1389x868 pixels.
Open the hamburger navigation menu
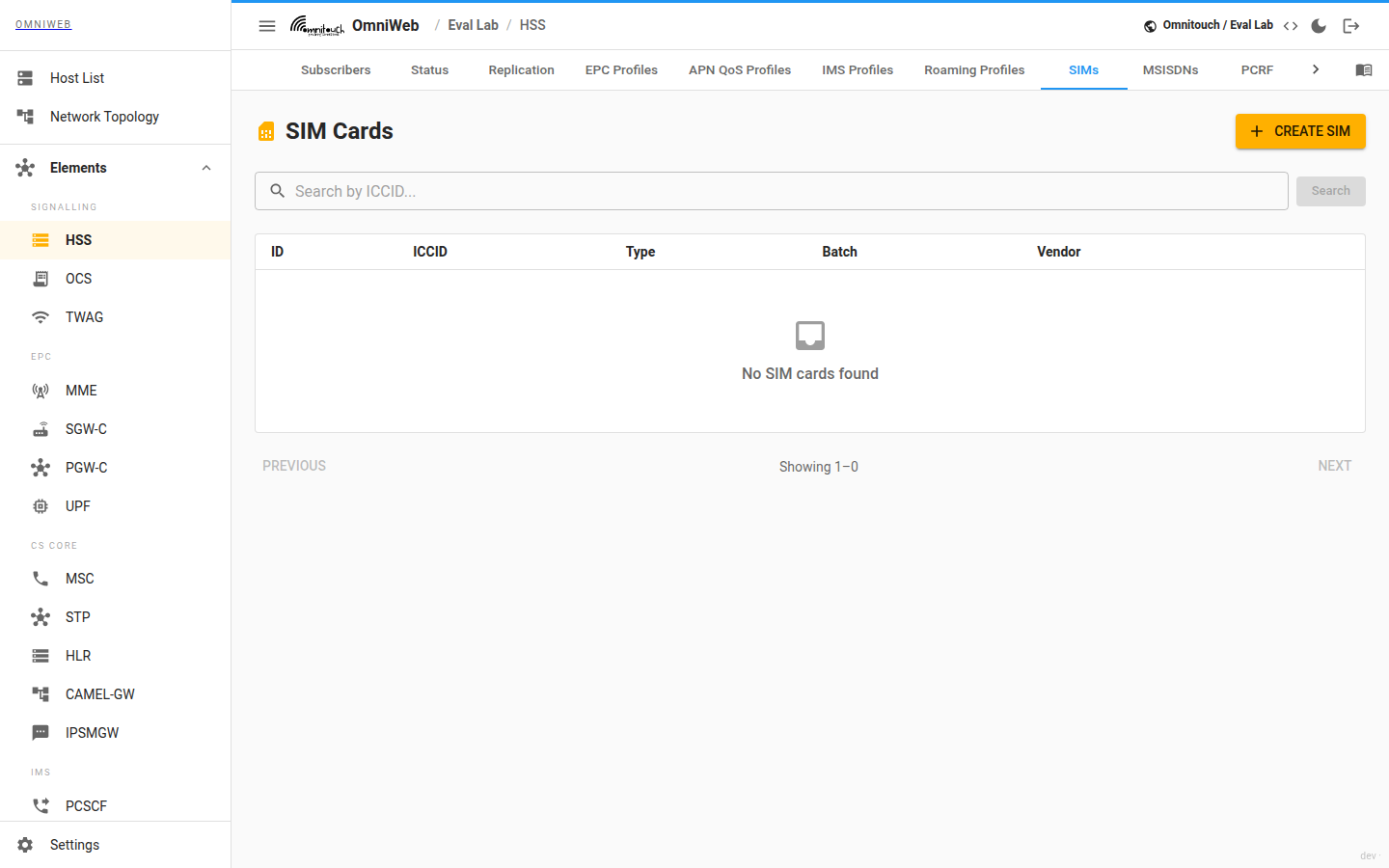[x=267, y=26]
